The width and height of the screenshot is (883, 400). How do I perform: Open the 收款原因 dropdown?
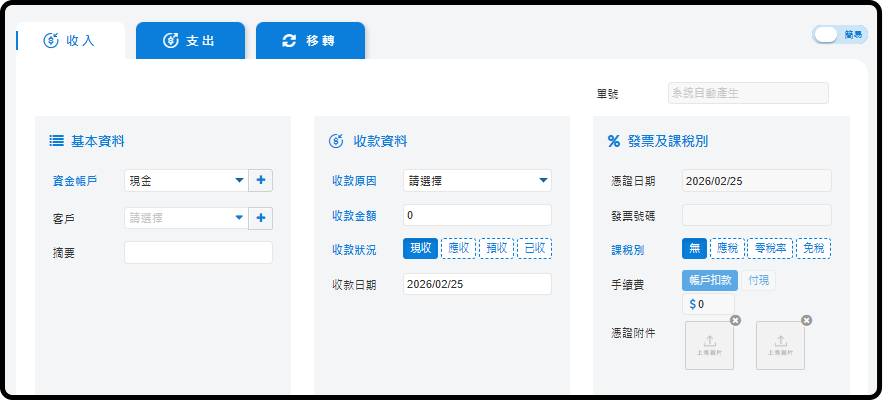[478, 181]
